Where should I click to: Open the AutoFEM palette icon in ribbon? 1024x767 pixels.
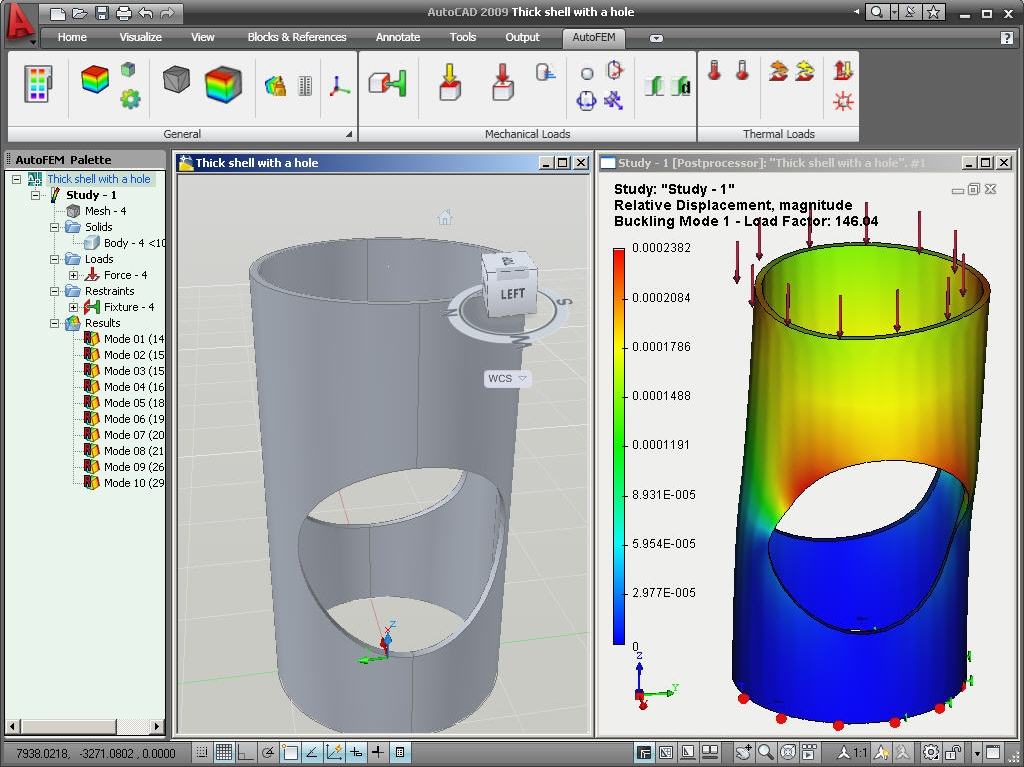(x=38, y=84)
